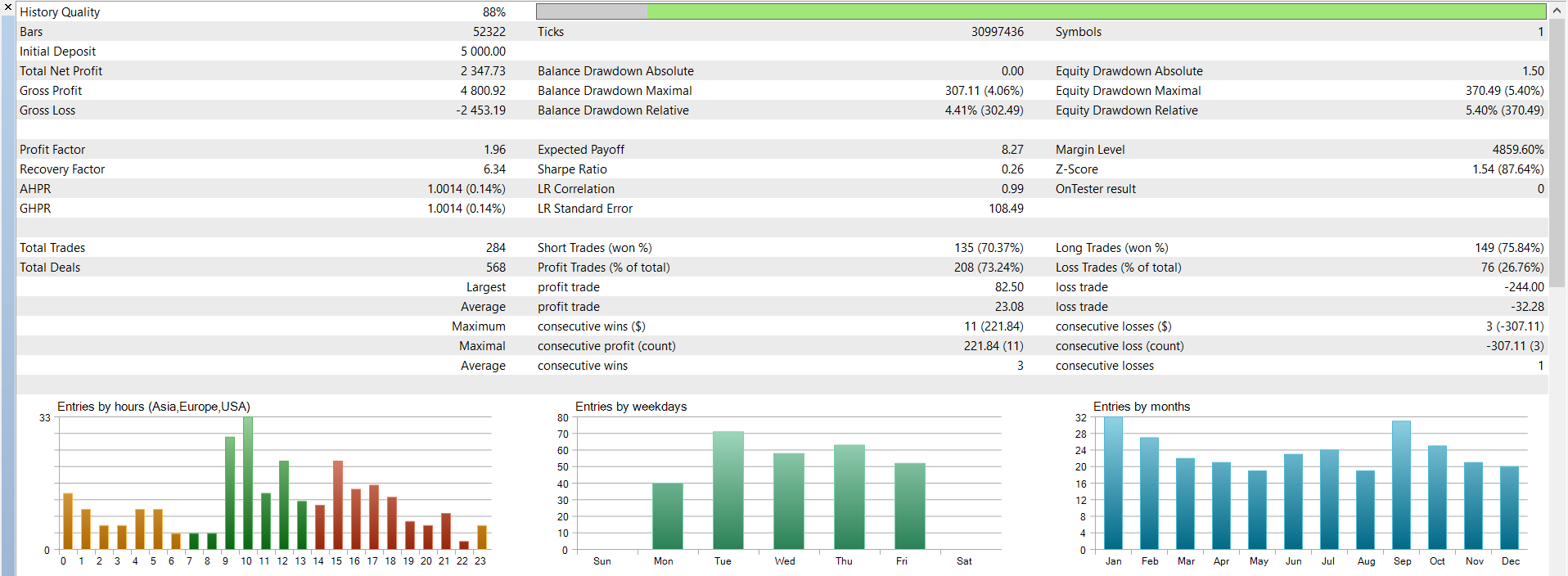Click the red hour 15 bar
Viewport: 1568px width, 576px height.
click(338, 505)
